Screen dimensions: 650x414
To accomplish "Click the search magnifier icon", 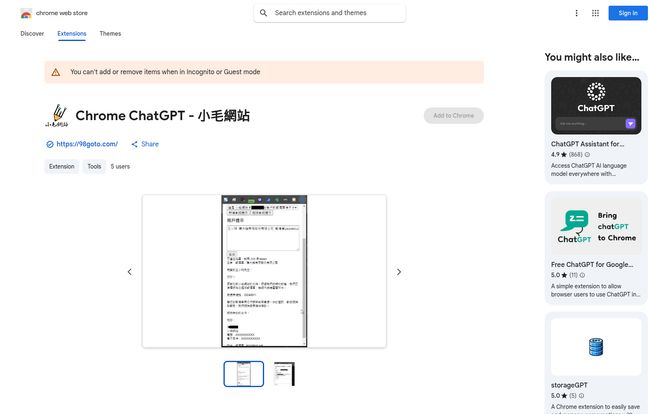I will pos(263,13).
